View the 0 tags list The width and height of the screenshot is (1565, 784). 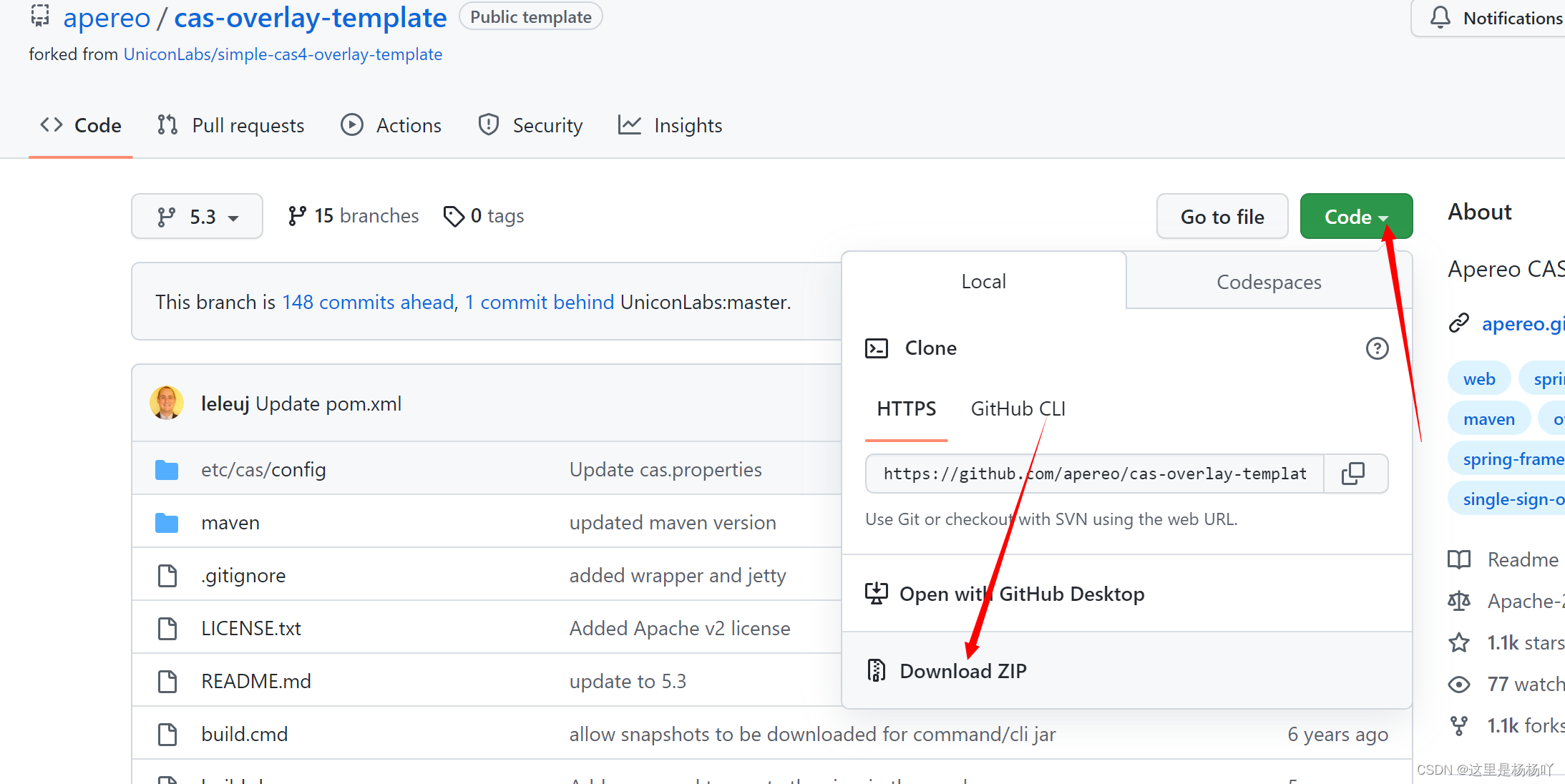tap(484, 216)
